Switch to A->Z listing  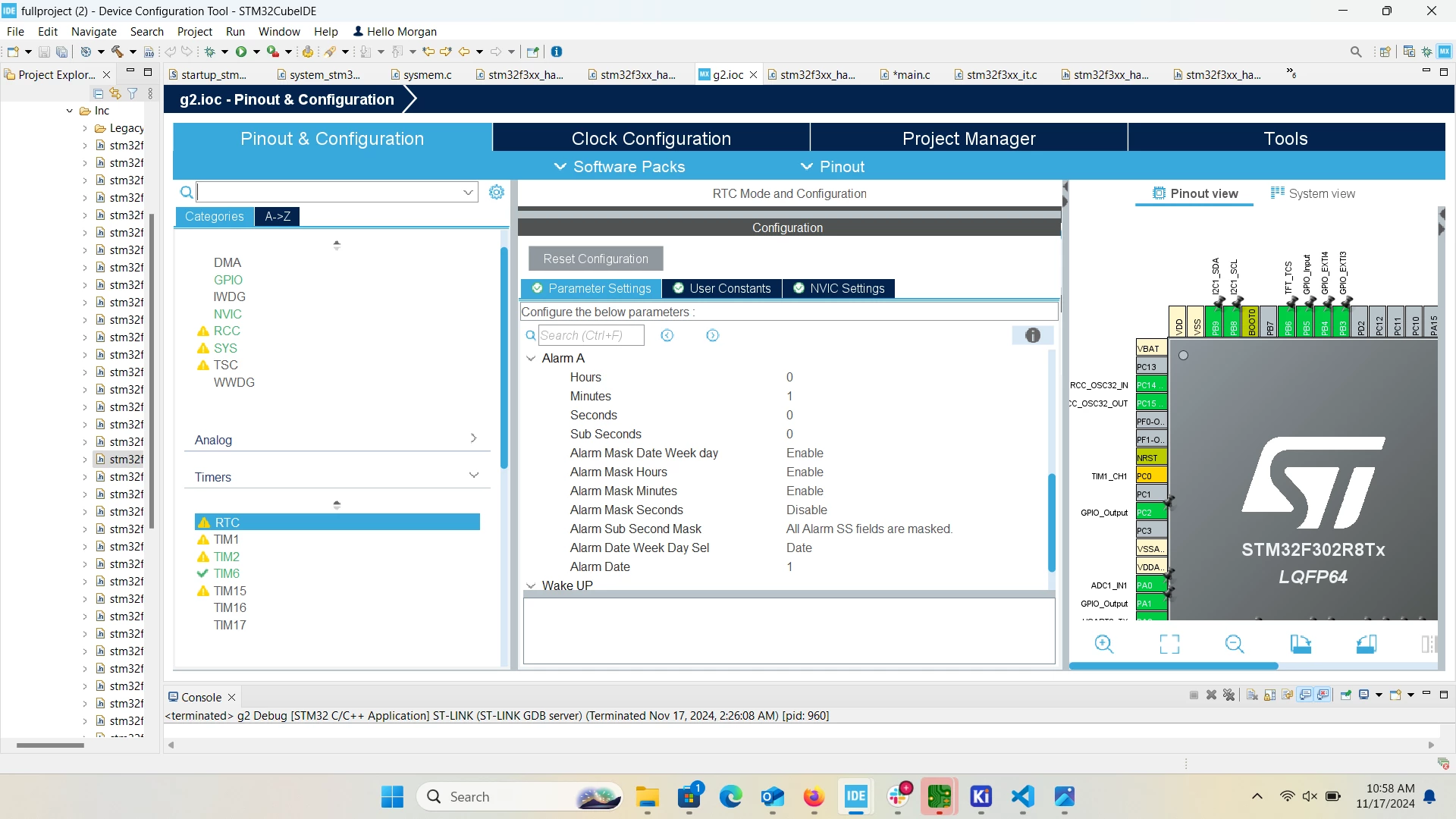[278, 216]
